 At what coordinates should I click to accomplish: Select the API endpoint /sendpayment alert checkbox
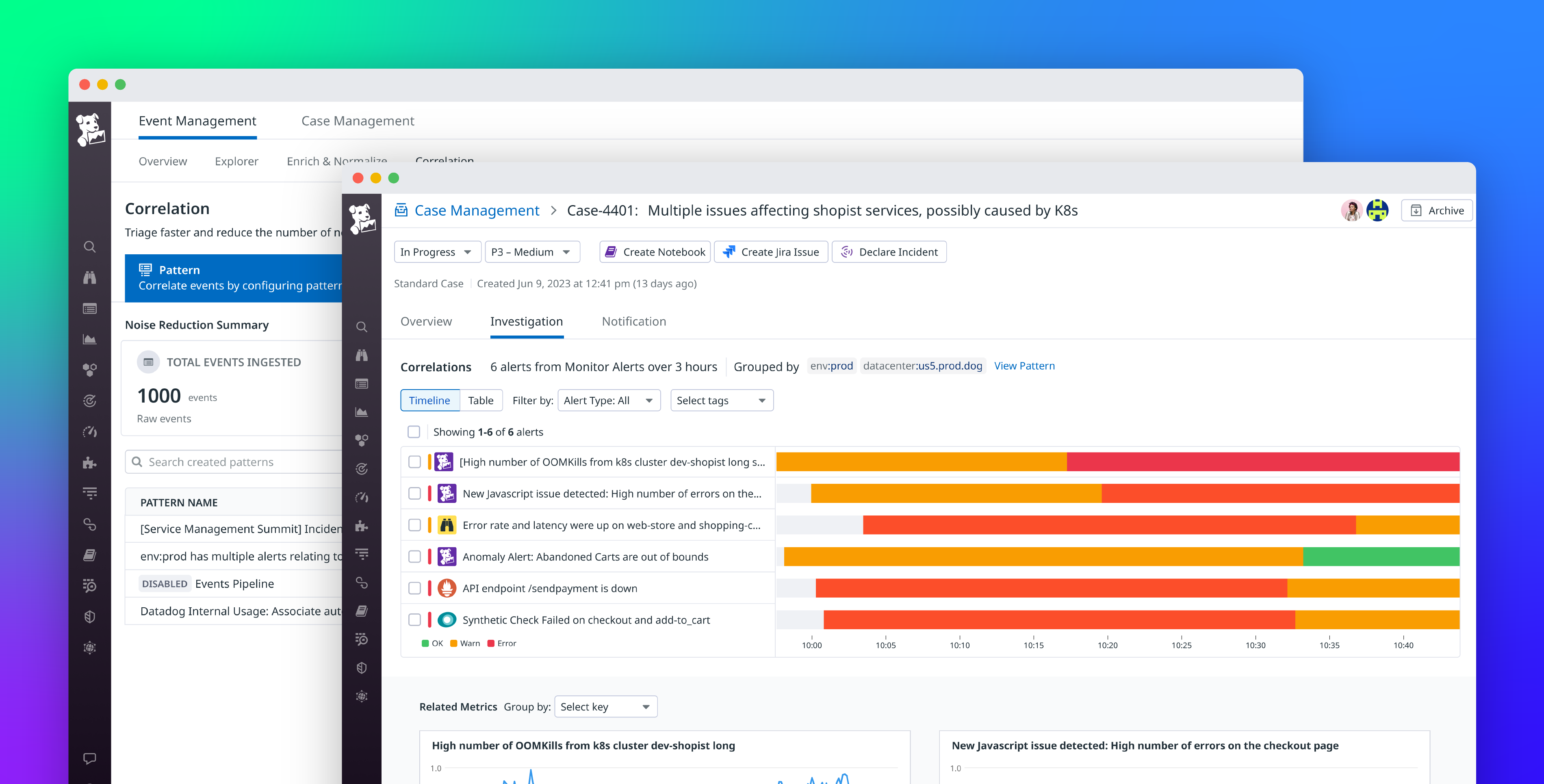point(415,588)
